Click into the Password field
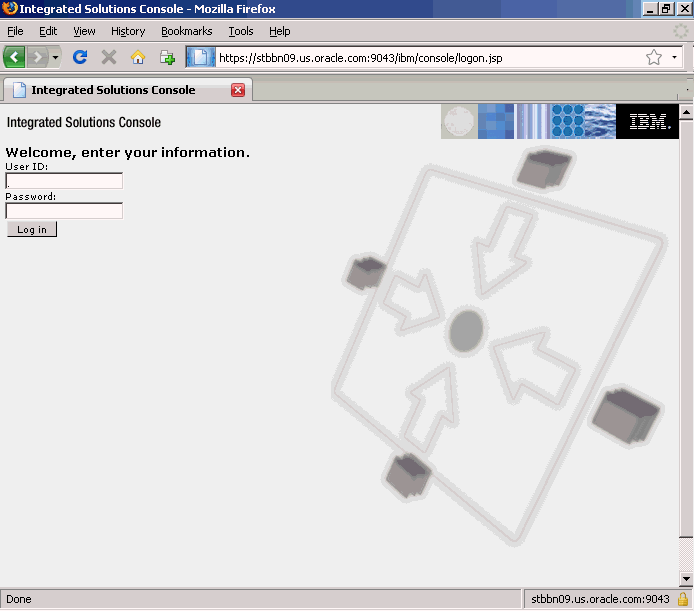694x611 pixels. click(x=64, y=211)
